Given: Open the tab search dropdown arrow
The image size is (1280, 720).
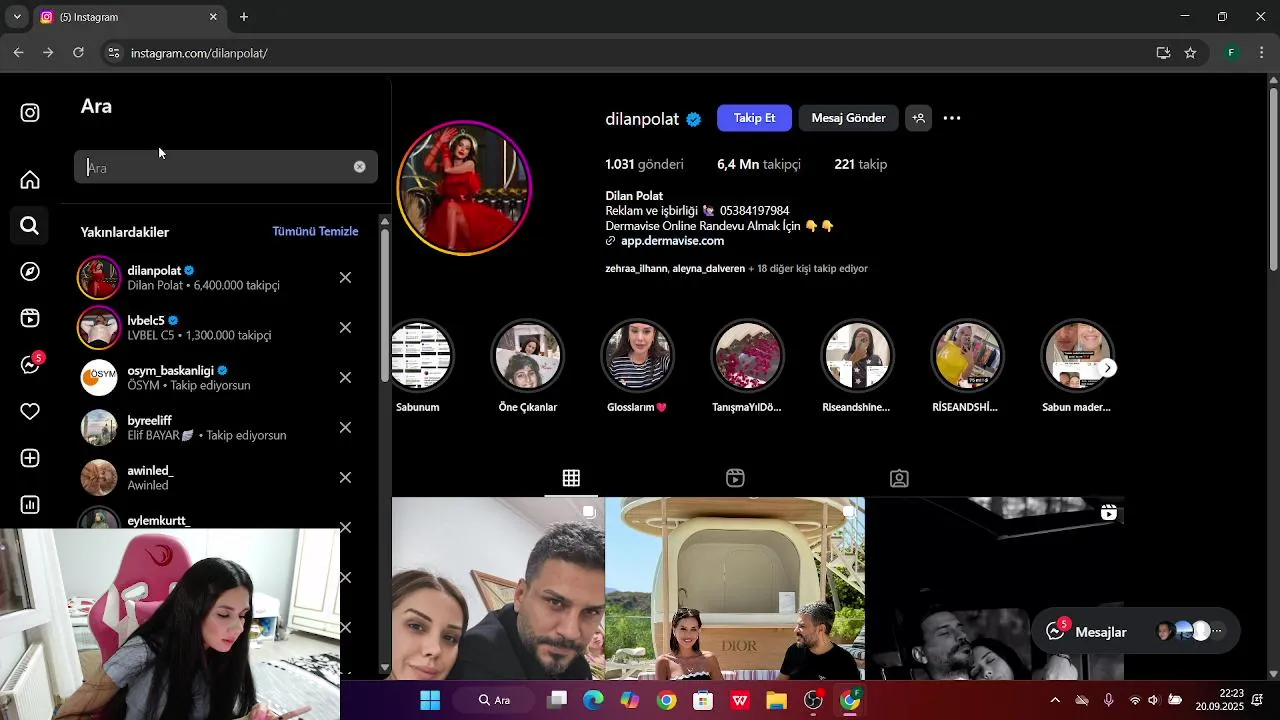Looking at the screenshot, I should coord(17,17).
